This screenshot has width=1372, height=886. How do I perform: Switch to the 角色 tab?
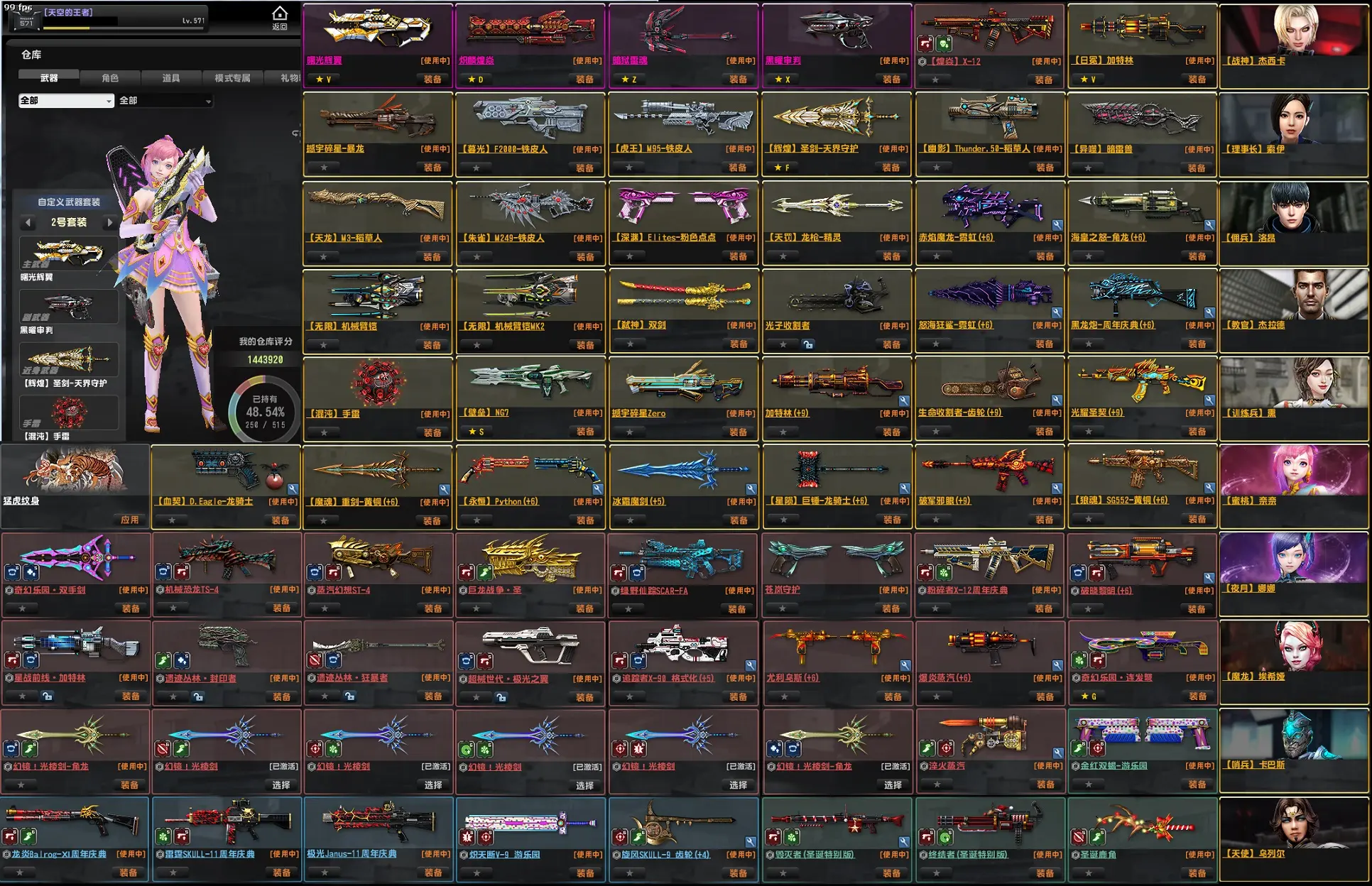(x=110, y=78)
